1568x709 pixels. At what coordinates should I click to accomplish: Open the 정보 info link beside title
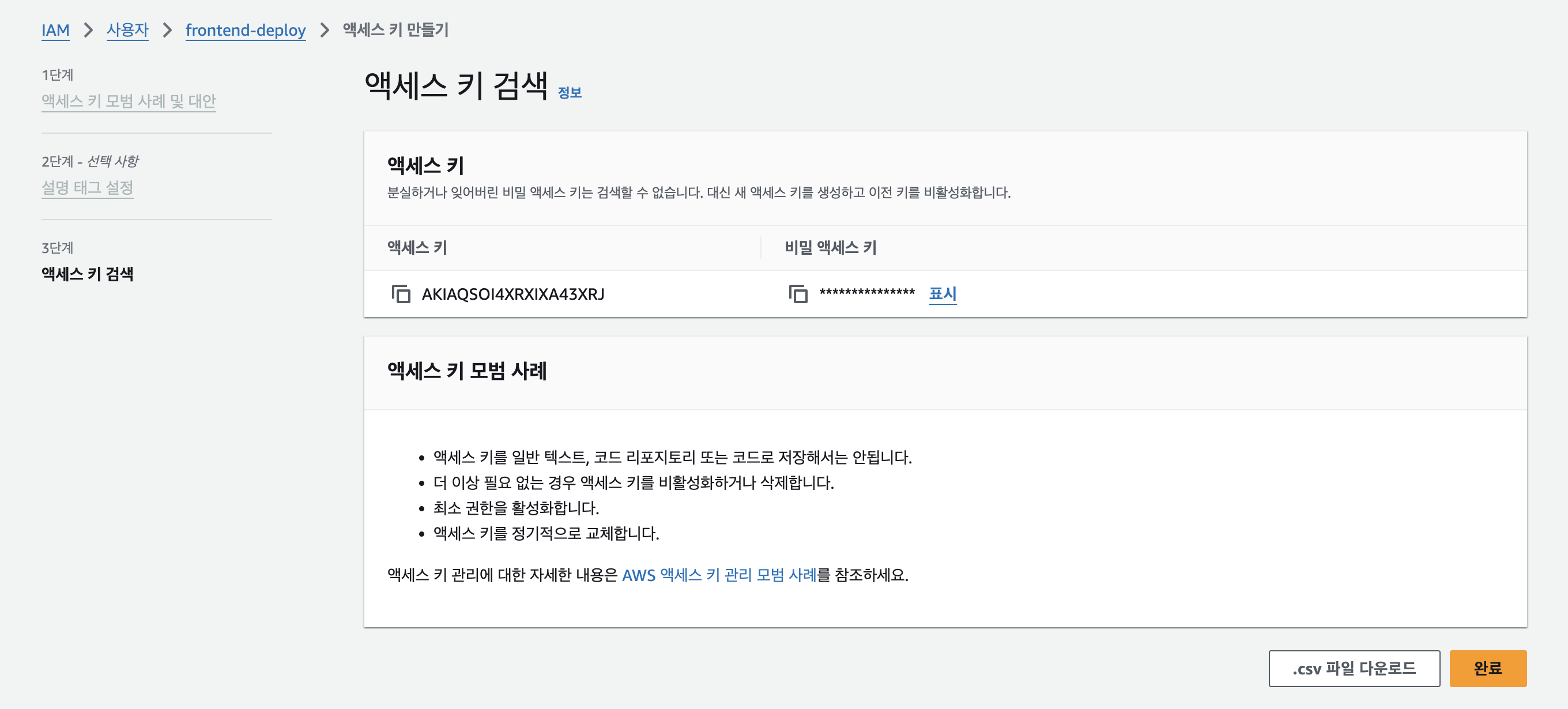pyautogui.click(x=569, y=92)
